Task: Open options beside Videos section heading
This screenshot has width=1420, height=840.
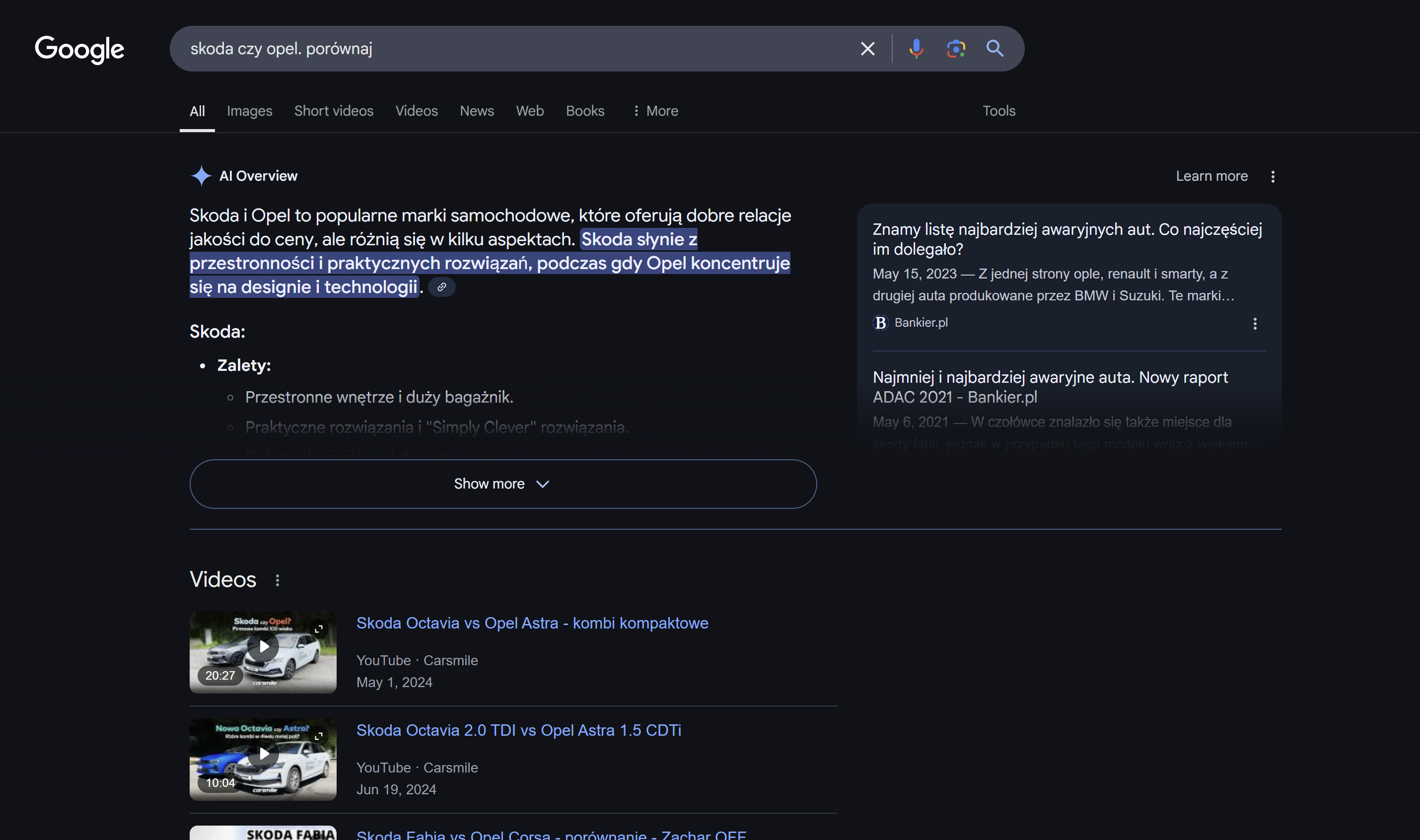Action: tap(278, 580)
